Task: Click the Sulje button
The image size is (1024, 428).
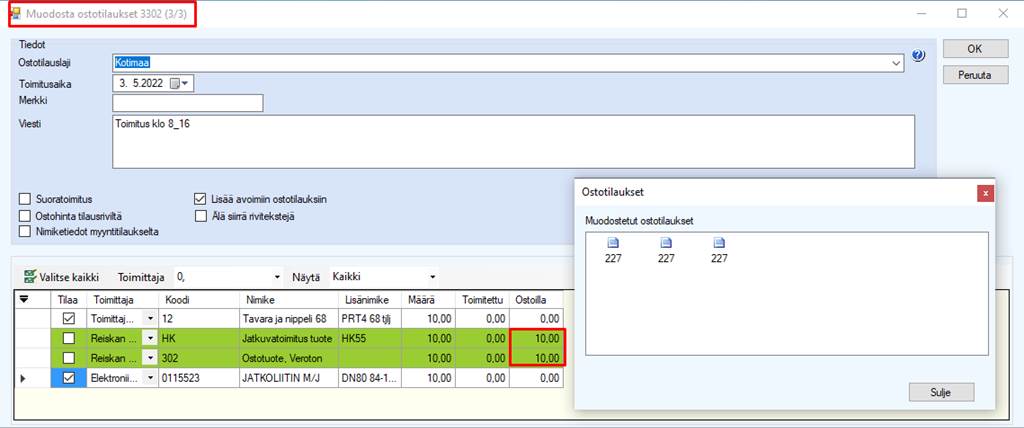Action: point(941,391)
